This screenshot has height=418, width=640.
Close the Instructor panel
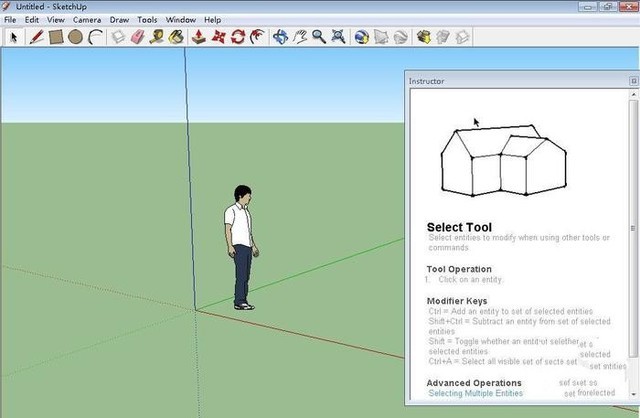tap(632, 81)
